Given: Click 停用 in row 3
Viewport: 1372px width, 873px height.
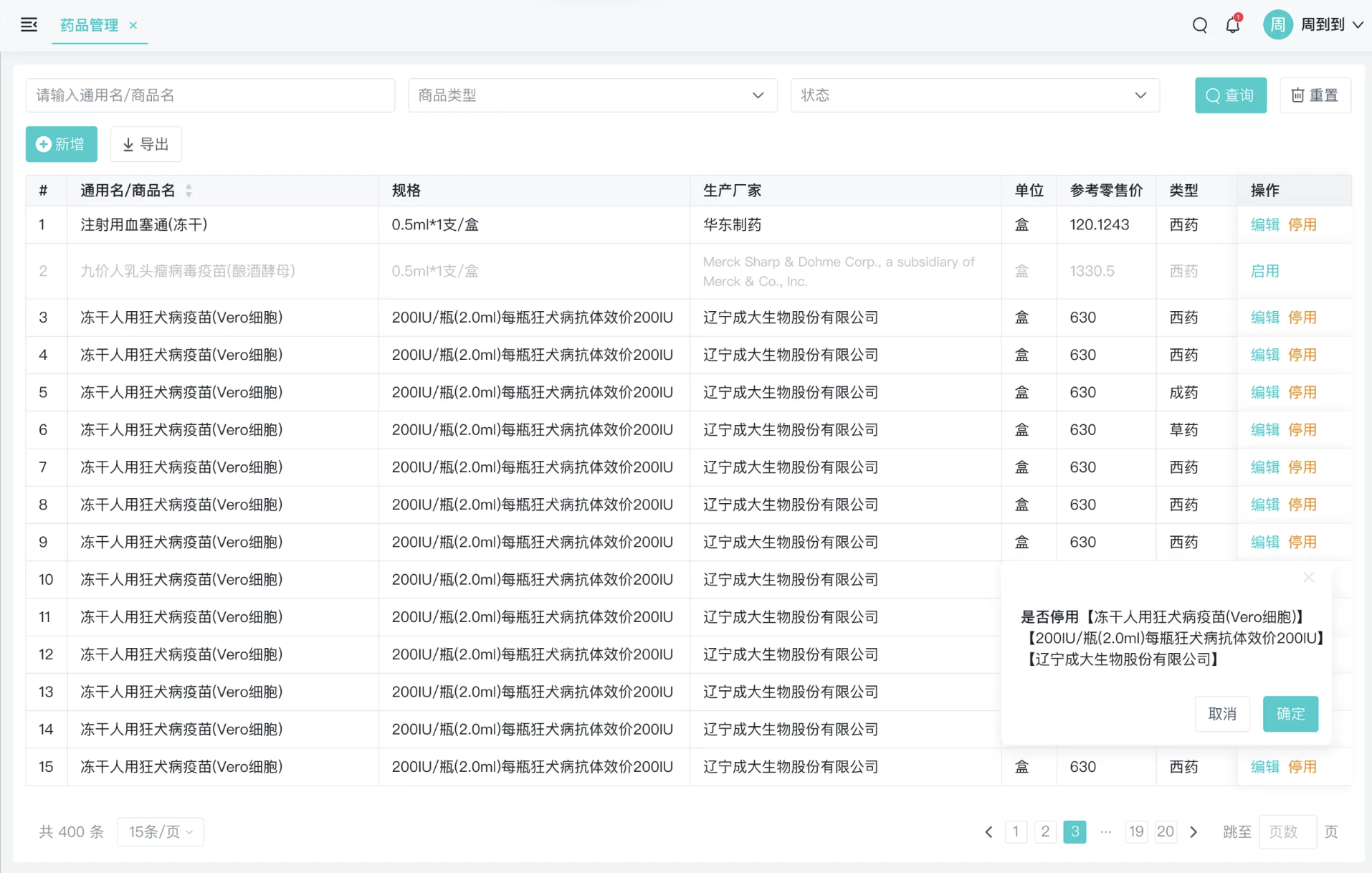Looking at the screenshot, I should click(x=1302, y=318).
